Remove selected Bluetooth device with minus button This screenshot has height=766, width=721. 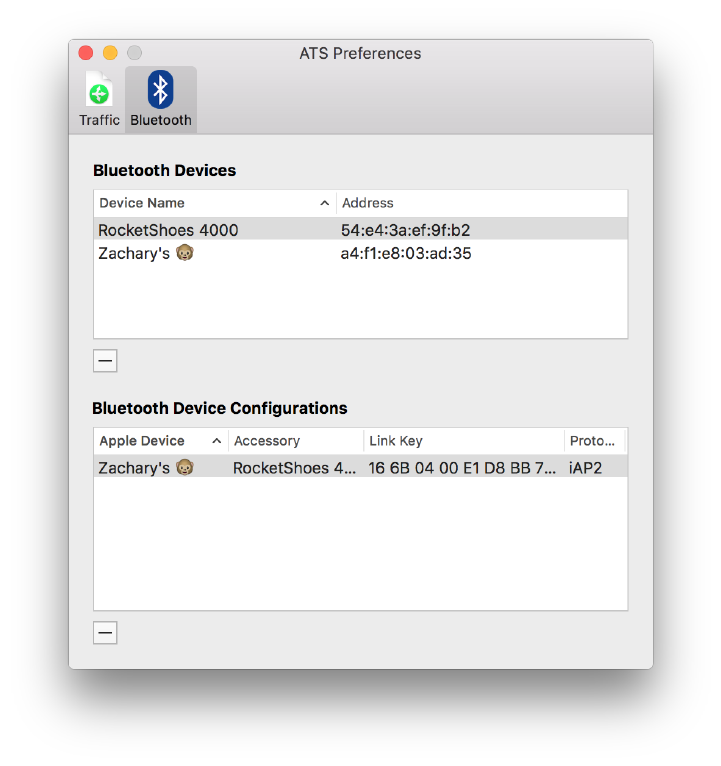105,361
